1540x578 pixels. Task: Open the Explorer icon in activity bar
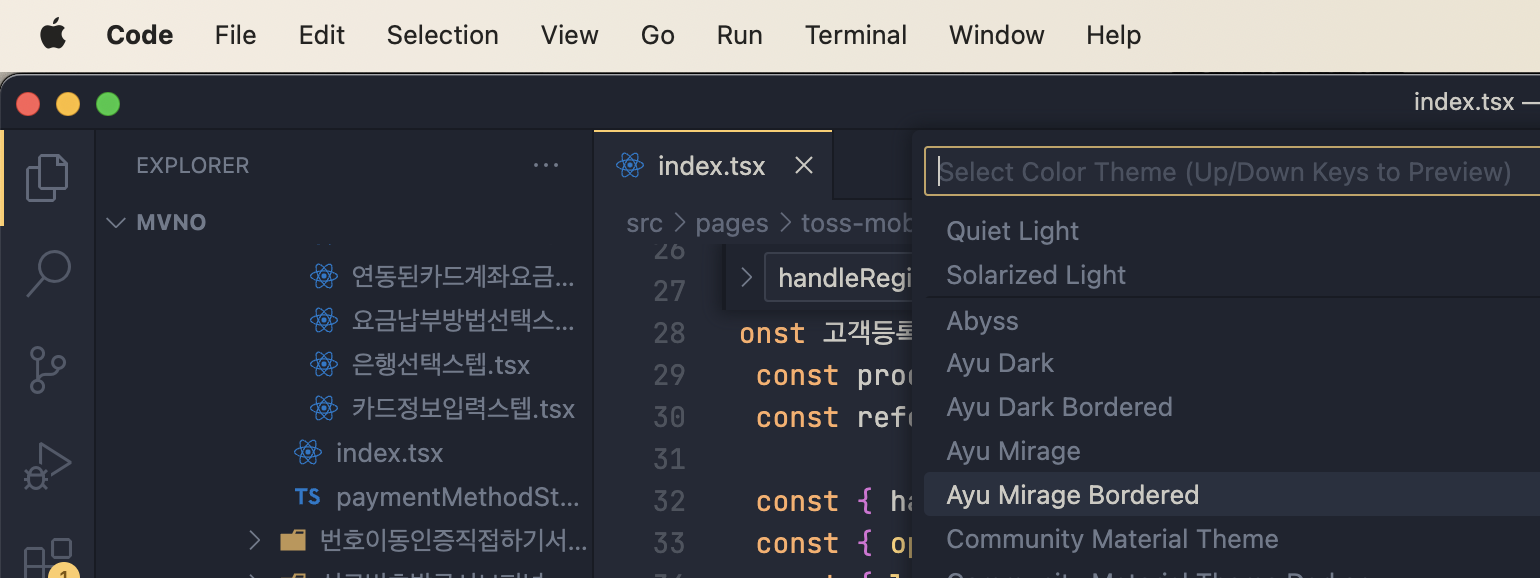[47, 178]
